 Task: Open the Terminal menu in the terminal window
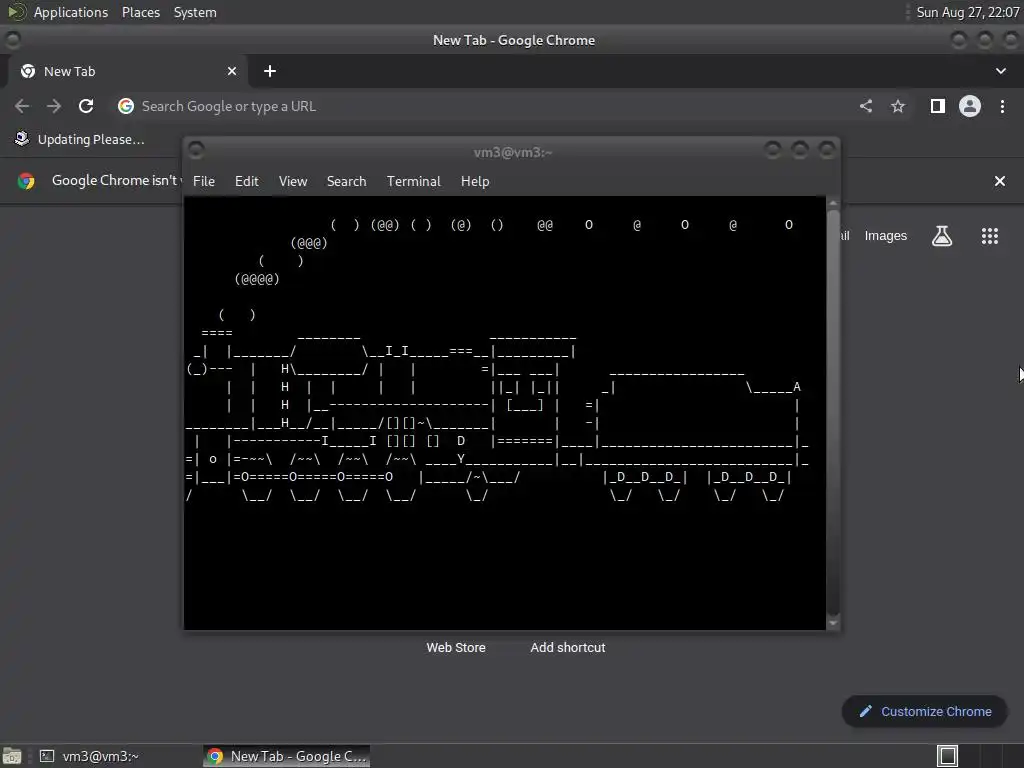[413, 181]
